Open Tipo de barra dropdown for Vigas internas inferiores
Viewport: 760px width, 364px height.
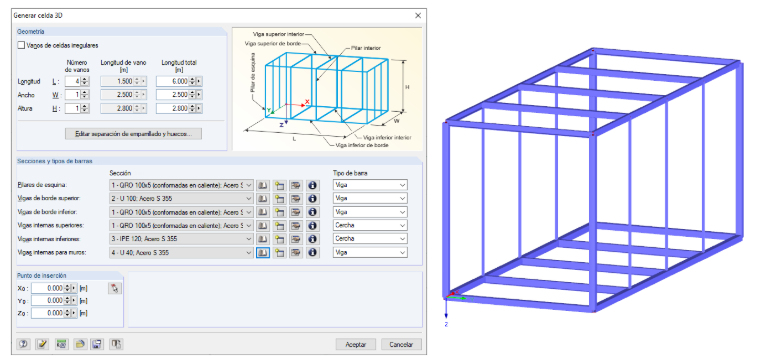pyautogui.click(x=370, y=239)
